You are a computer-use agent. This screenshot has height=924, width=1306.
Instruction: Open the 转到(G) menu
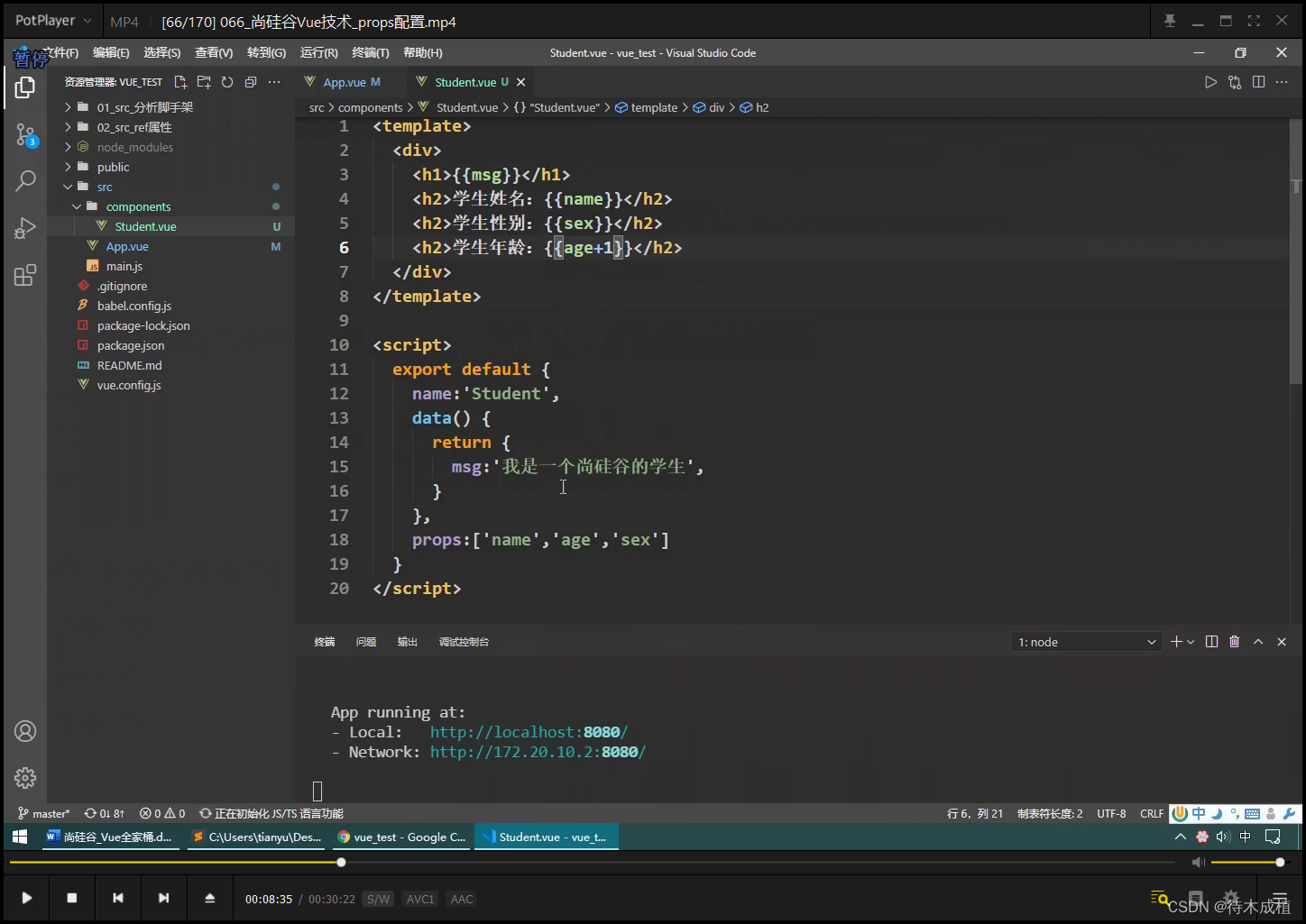coord(266,53)
